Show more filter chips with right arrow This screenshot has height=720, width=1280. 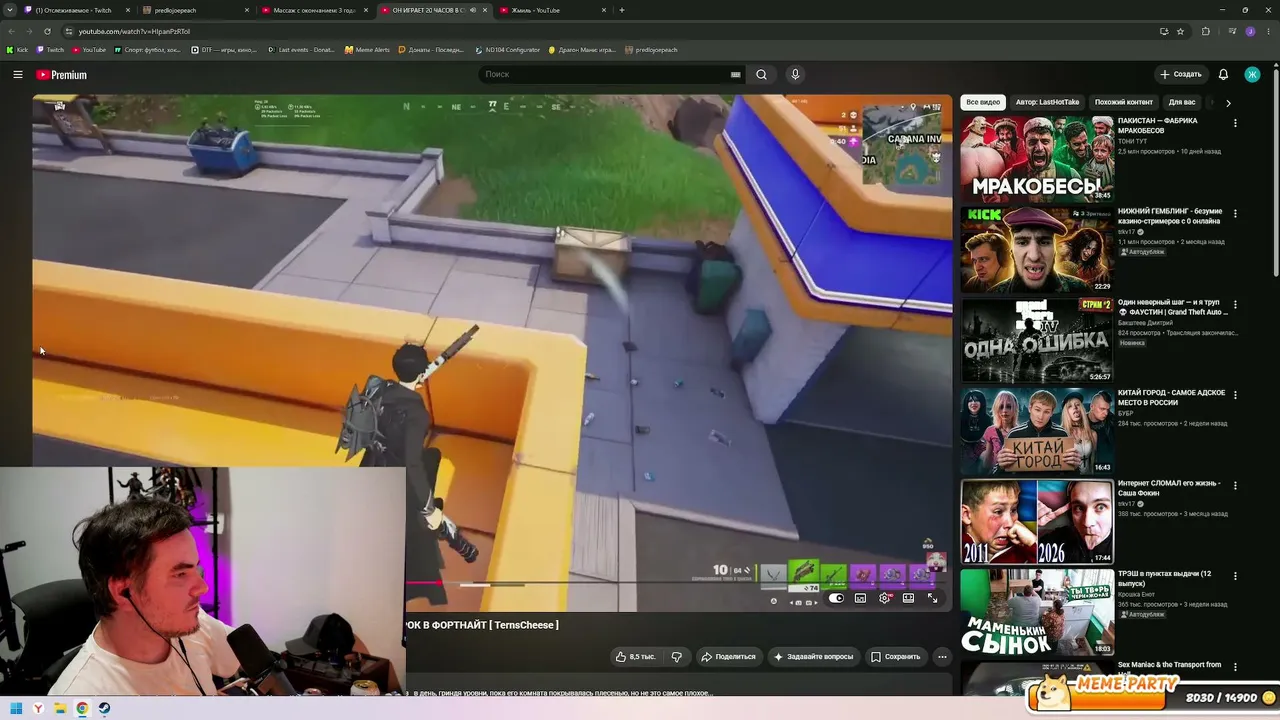point(1228,102)
